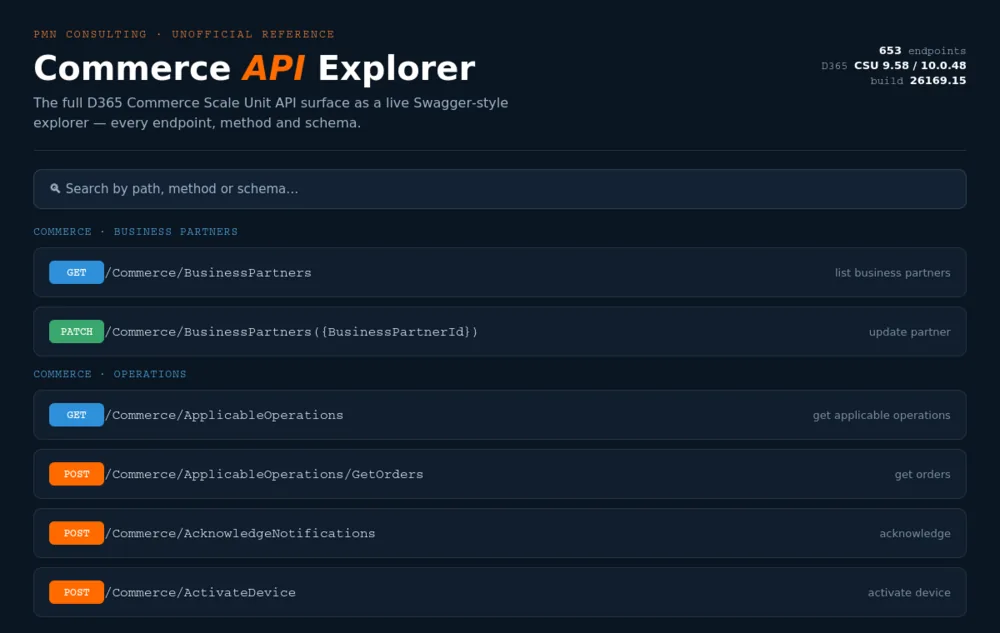
Task: Expand the GET /Commerce/BusinessPartners endpoint row
Action: click(x=499, y=272)
